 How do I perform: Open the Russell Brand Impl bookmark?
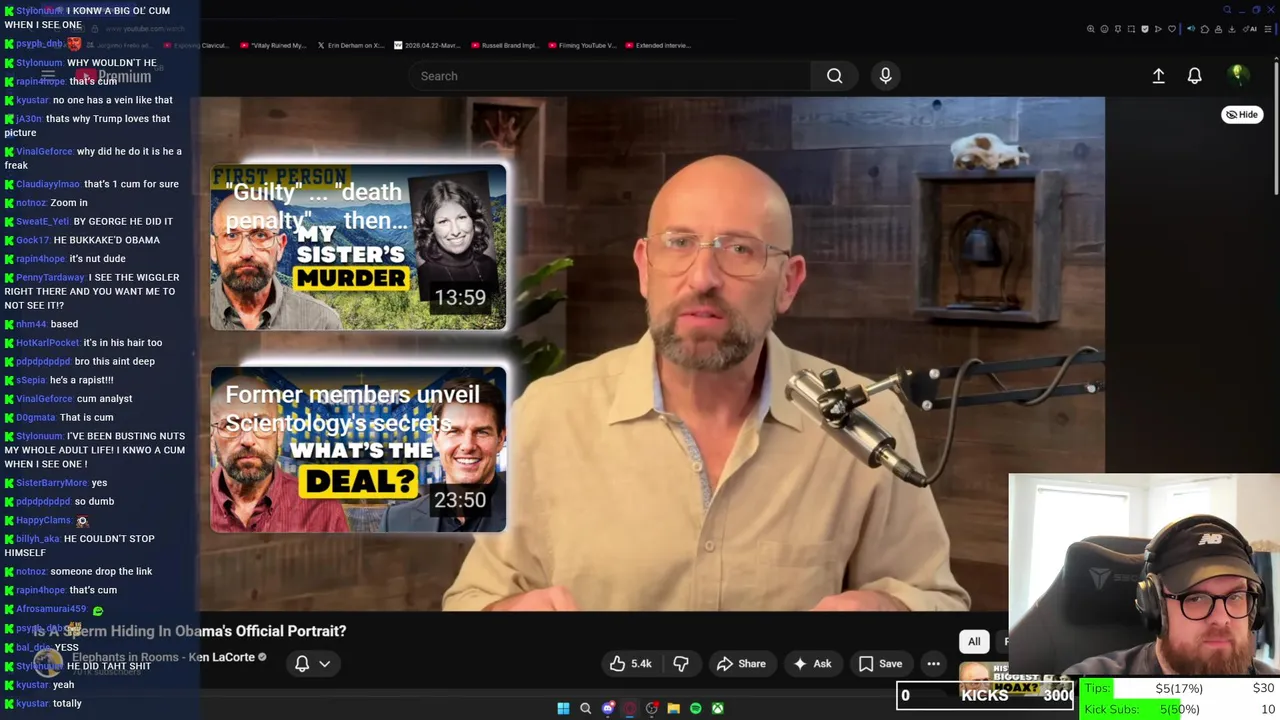(x=503, y=45)
